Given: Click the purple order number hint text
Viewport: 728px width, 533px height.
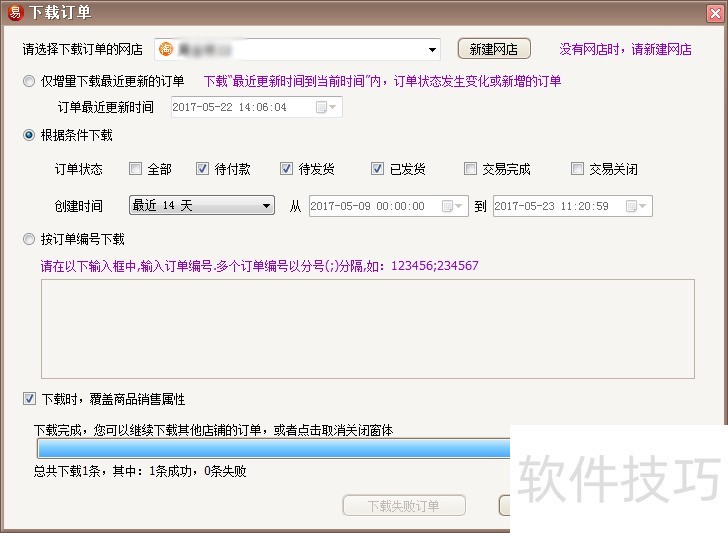Looking at the screenshot, I should pos(259,266).
